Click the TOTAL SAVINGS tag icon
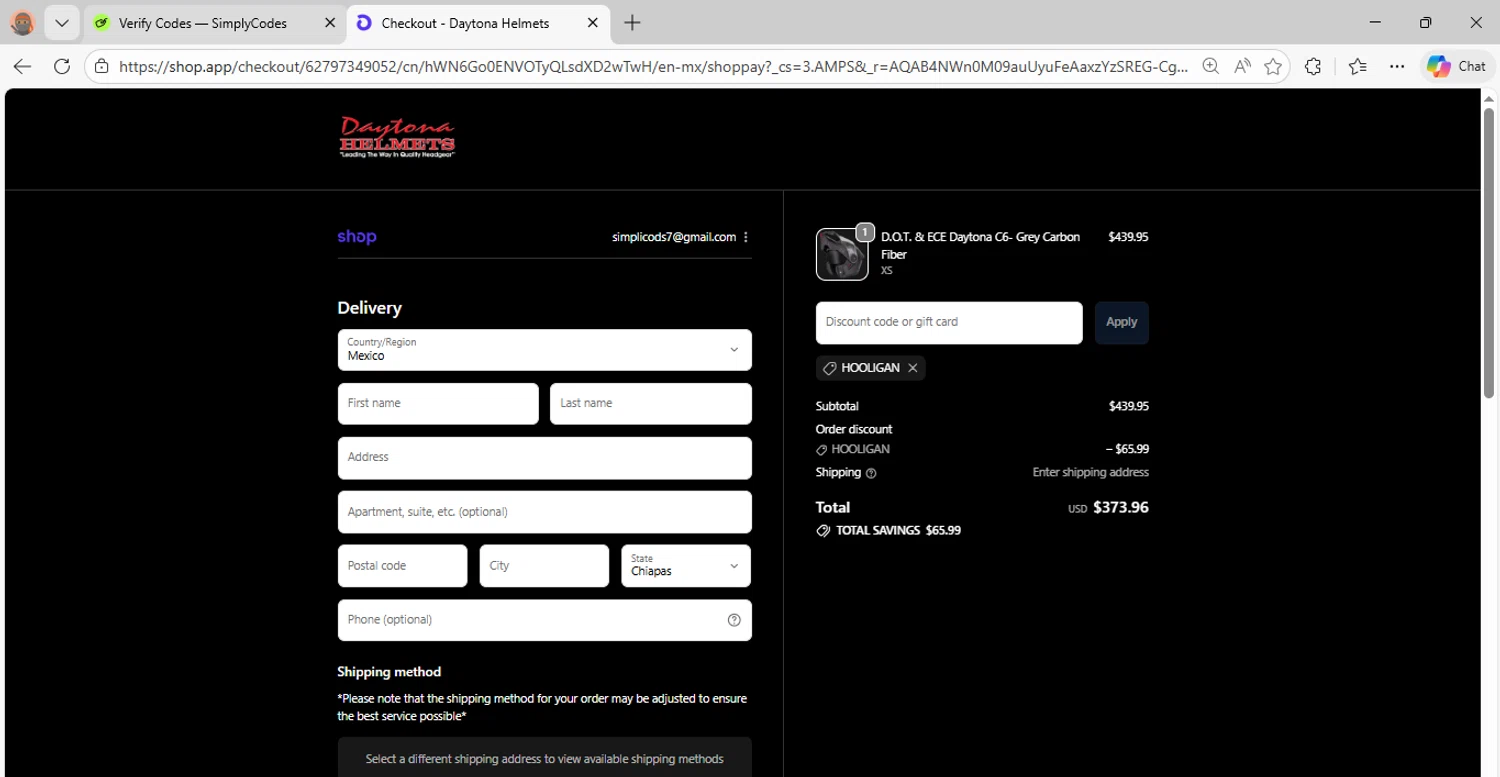The height and width of the screenshot is (777, 1500). coord(823,531)
